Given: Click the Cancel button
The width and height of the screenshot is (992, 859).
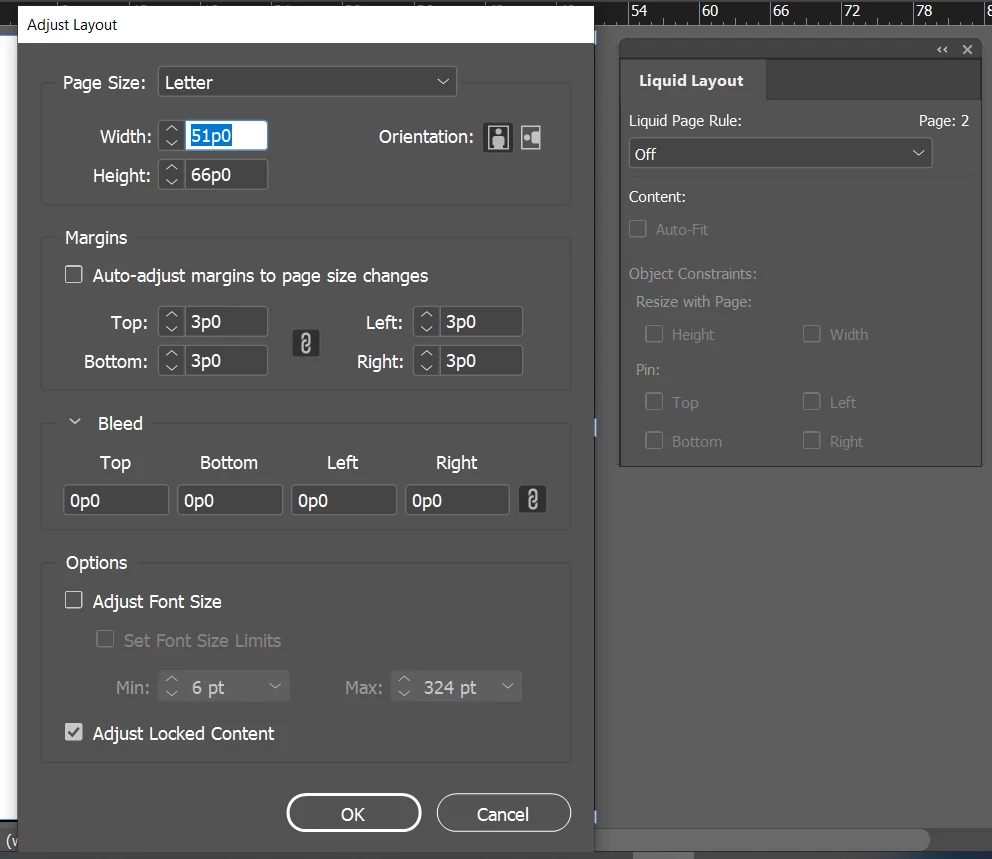Looking at the screenshot, I should [x=504, y=813].
